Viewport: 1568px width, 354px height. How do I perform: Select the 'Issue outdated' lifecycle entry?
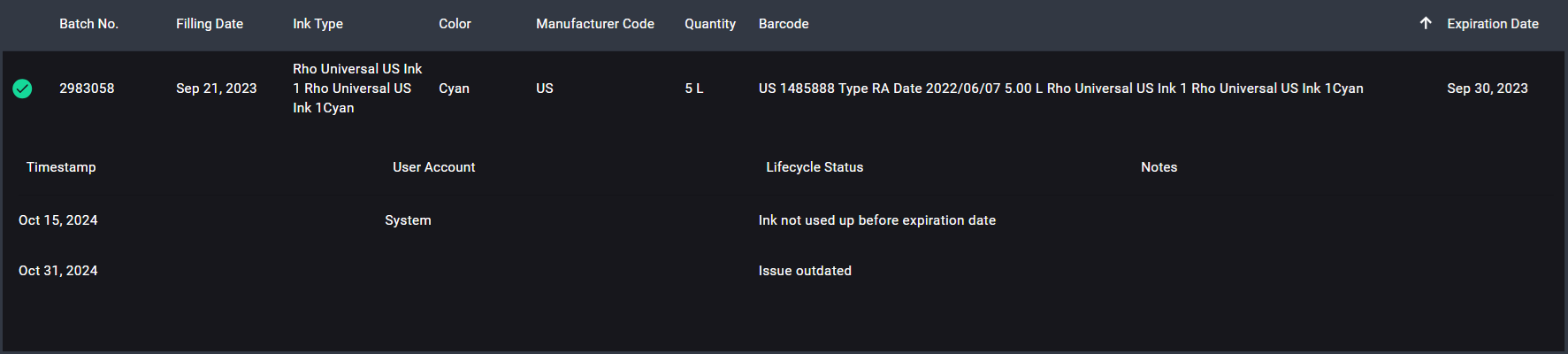805,271
